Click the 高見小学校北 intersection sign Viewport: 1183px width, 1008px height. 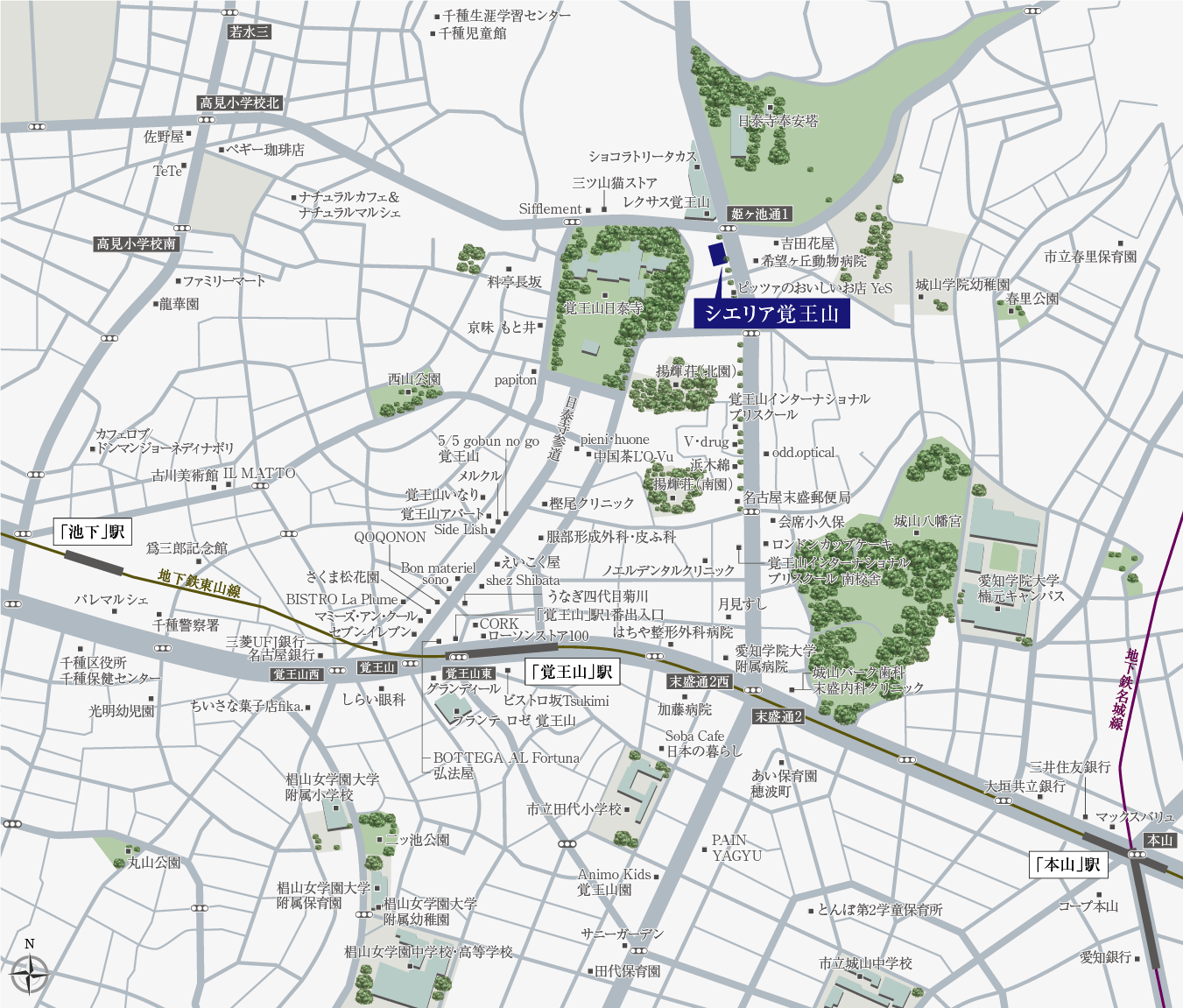coord(239,103)
